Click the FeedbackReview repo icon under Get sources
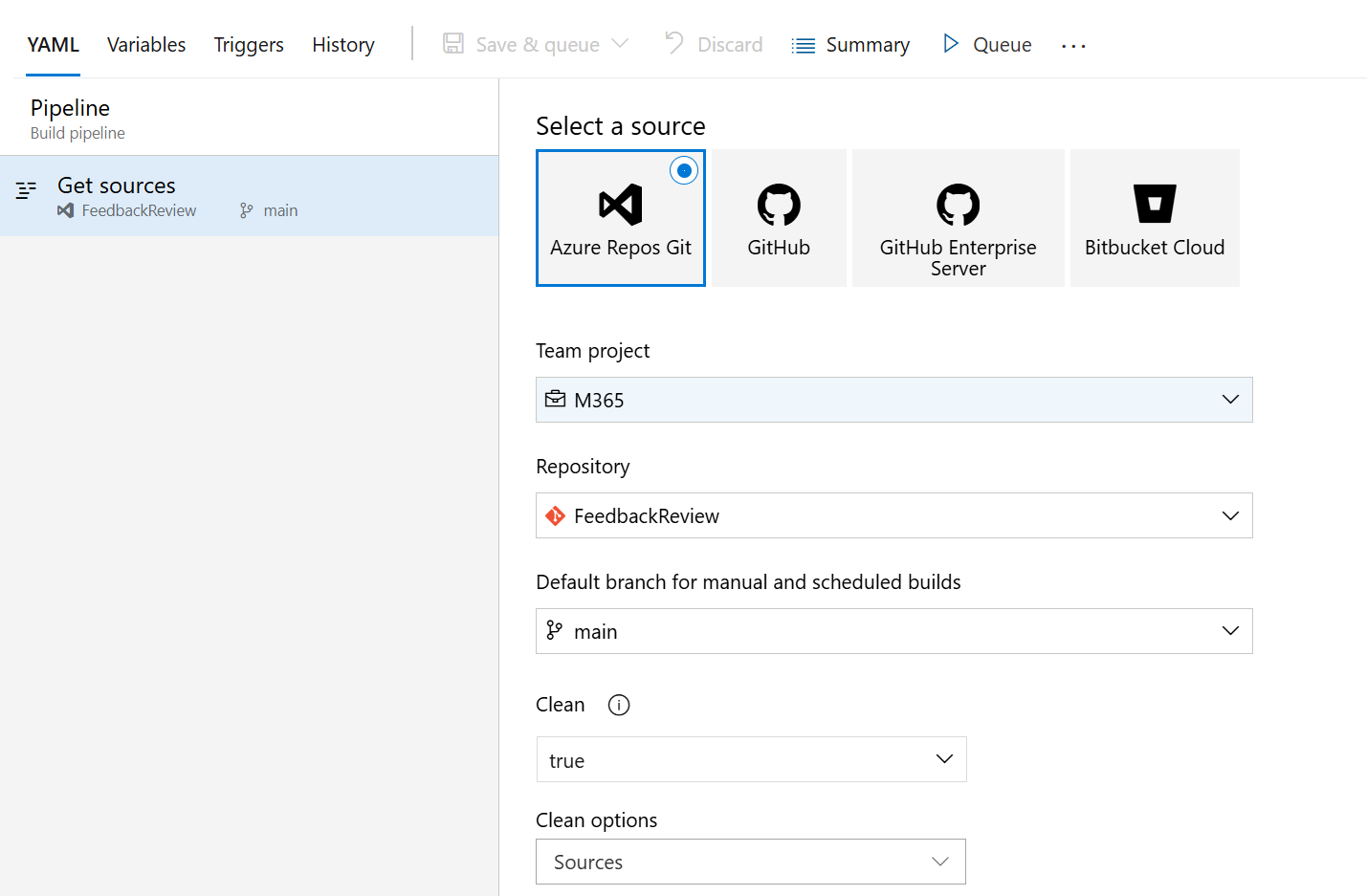The height and width of the screenshot is (896, 1367). (x=65, y=210)
